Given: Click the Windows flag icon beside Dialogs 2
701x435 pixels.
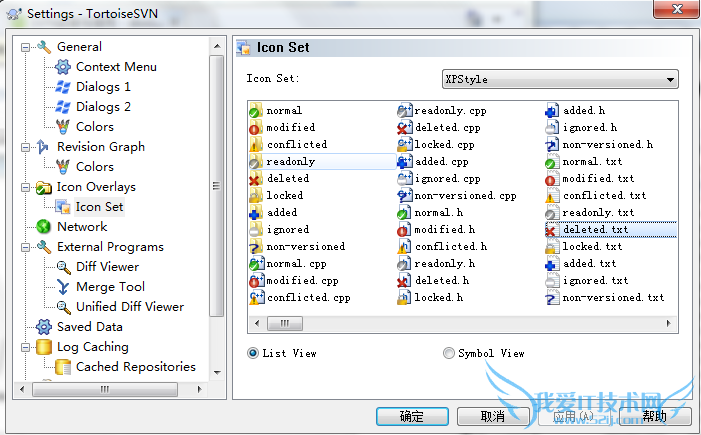Looking at the screenshot, I should (x=63, y=106).
